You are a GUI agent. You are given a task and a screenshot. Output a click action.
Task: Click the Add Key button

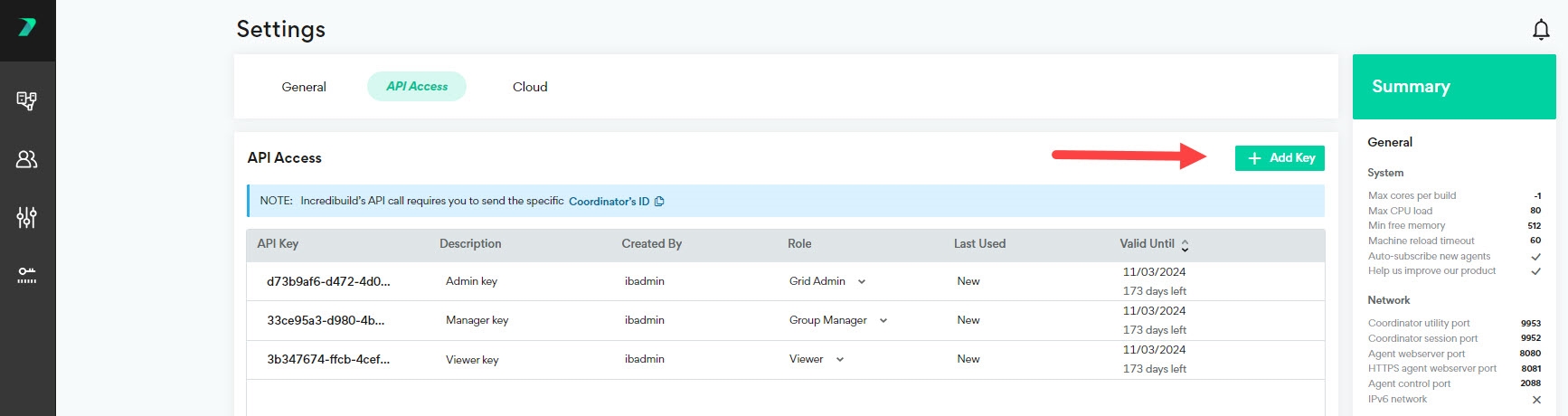tap(1280, 158)
